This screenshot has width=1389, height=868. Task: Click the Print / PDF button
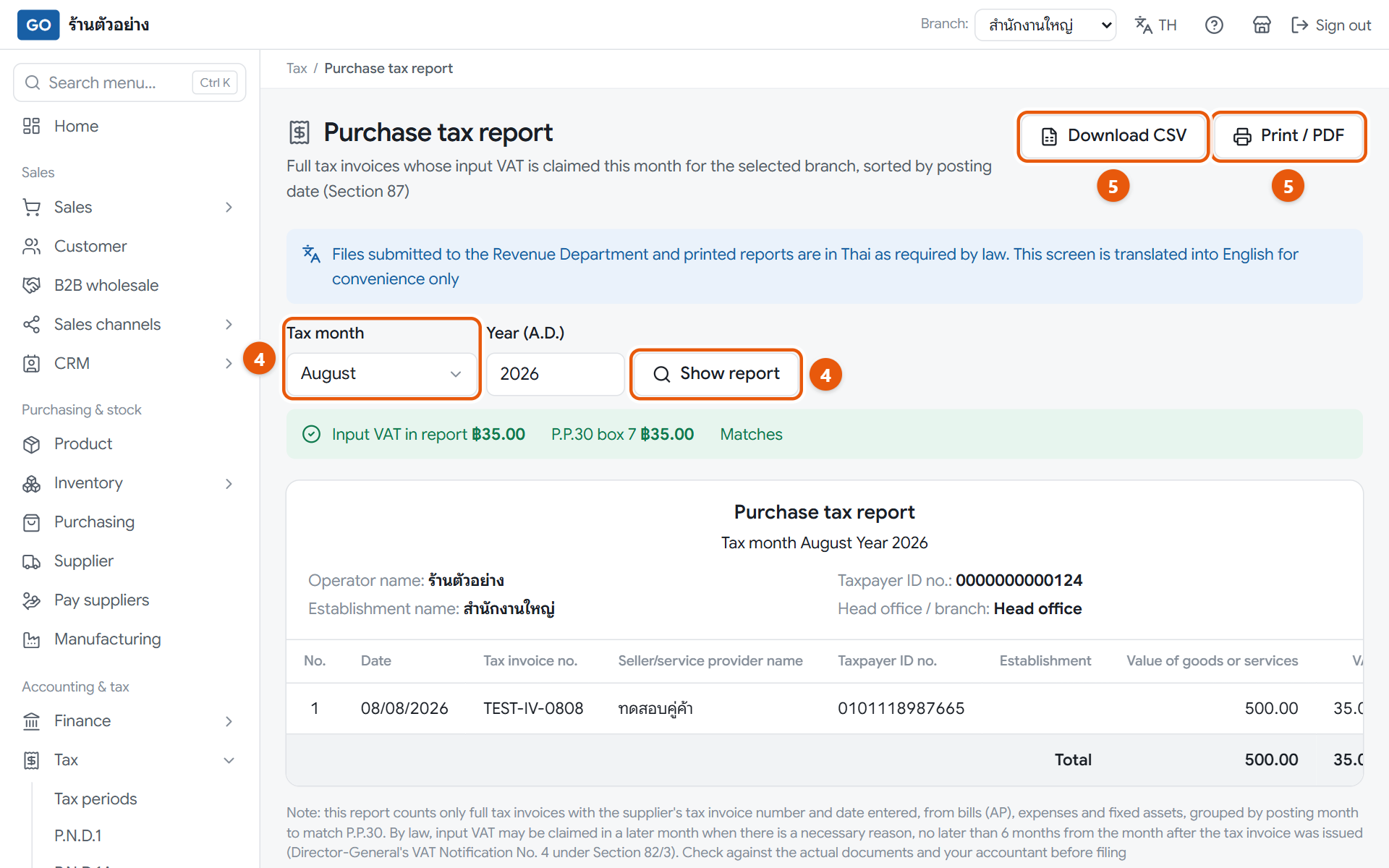pos(1288,136)
